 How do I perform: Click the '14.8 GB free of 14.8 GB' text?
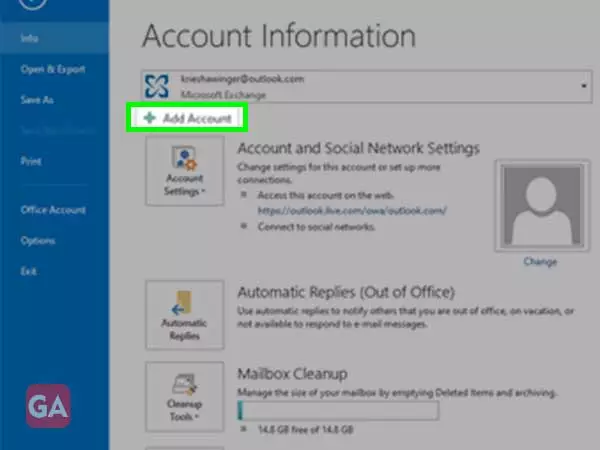(x=305, y=429)
